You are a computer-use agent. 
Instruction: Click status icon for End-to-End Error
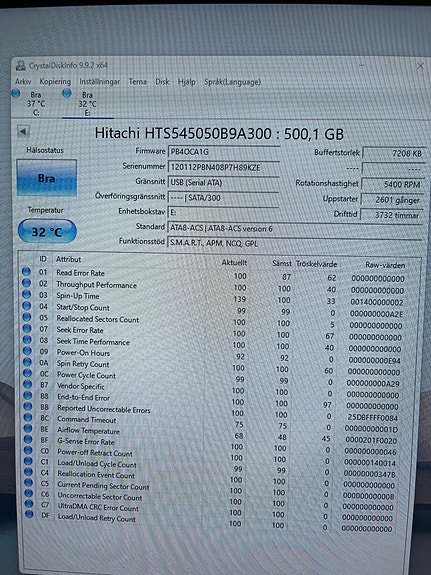(28, 396)
